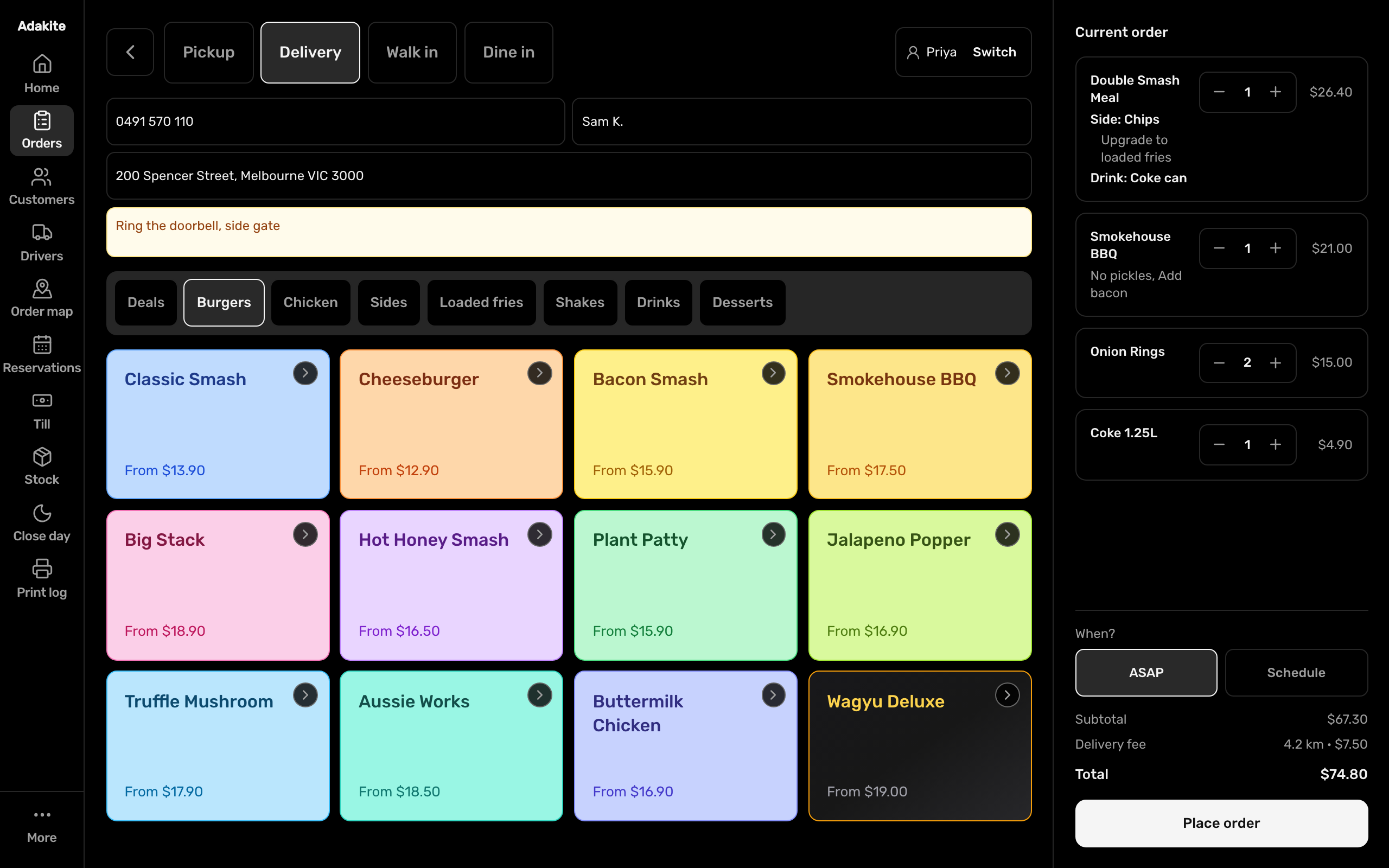Viewport: 1389px width, 868px height.
Task: Open the Chicken category tab
Action: pos(310,303)
